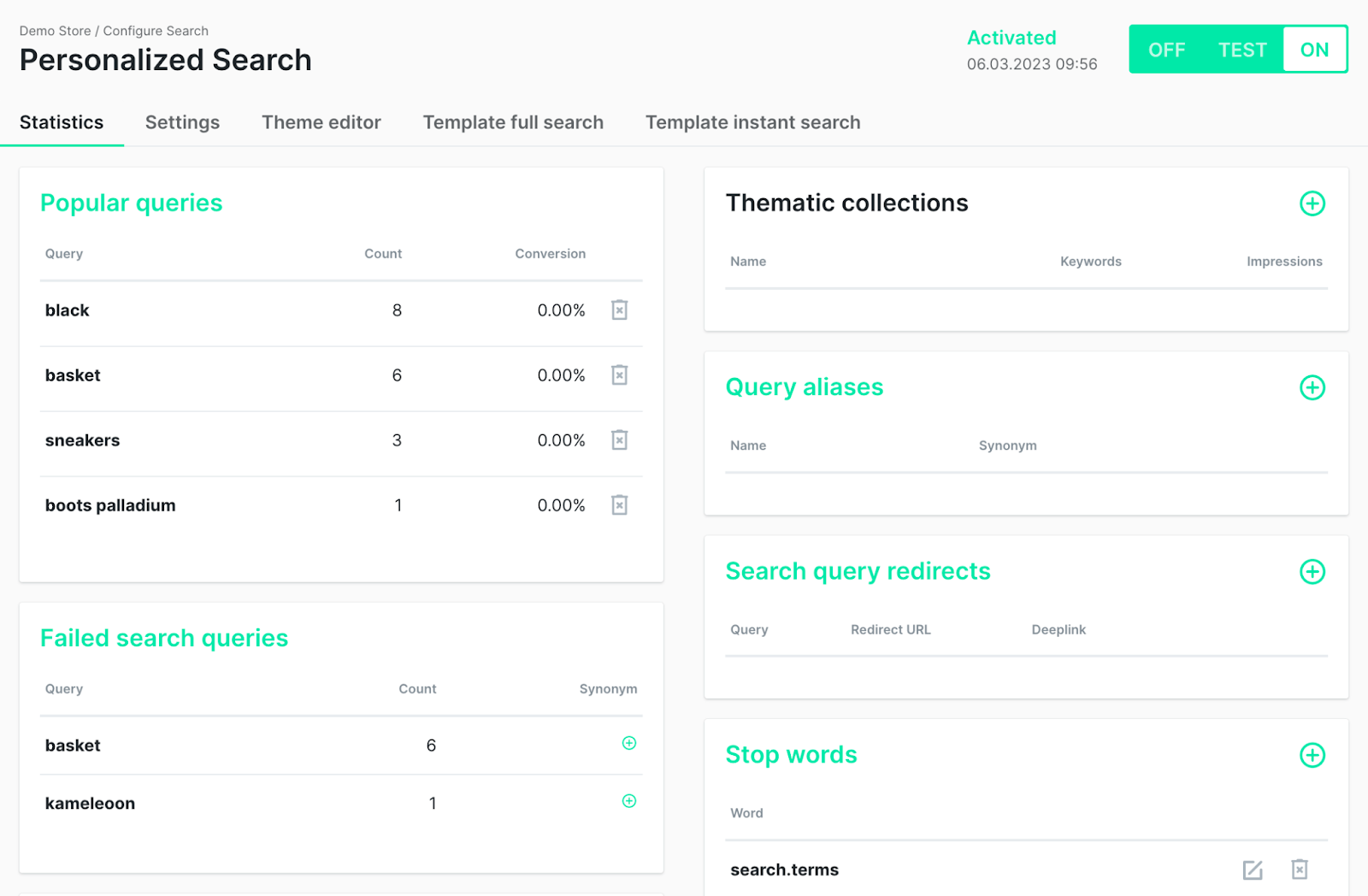Open Configure Search breadcrumb link
1368x896 pixels.
pyautogui.click(x=156, y=31)
